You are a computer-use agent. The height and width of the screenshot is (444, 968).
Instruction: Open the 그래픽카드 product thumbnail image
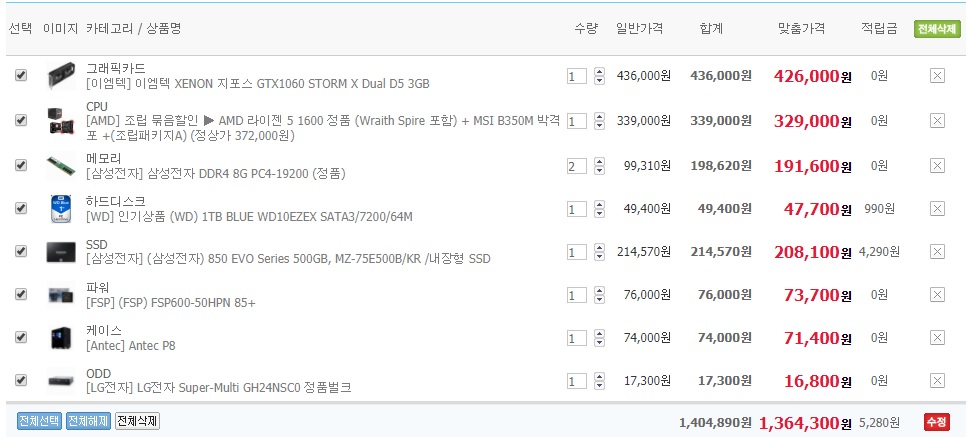pyautogui.click(x=61, y=75)
